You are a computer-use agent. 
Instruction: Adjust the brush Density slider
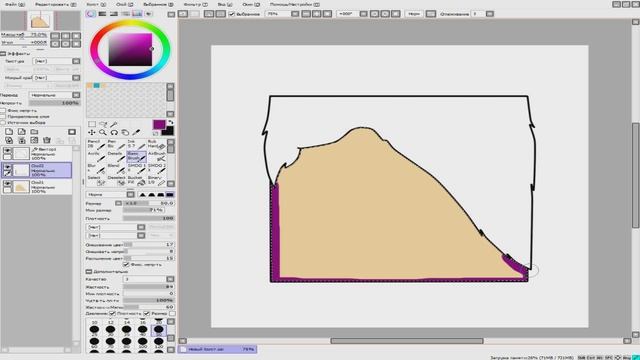click(x=149, y=218)
